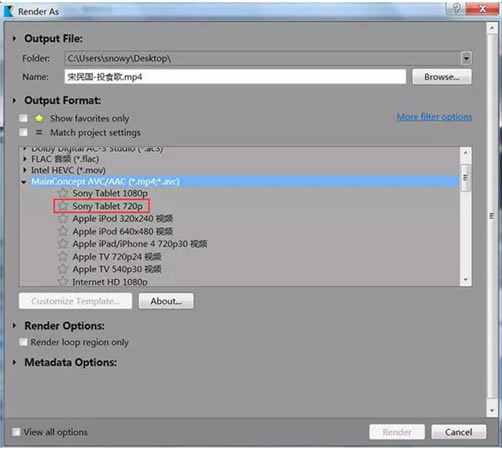
Task: Select Sony Tablet 1080p template
Action: pos(110,193)
